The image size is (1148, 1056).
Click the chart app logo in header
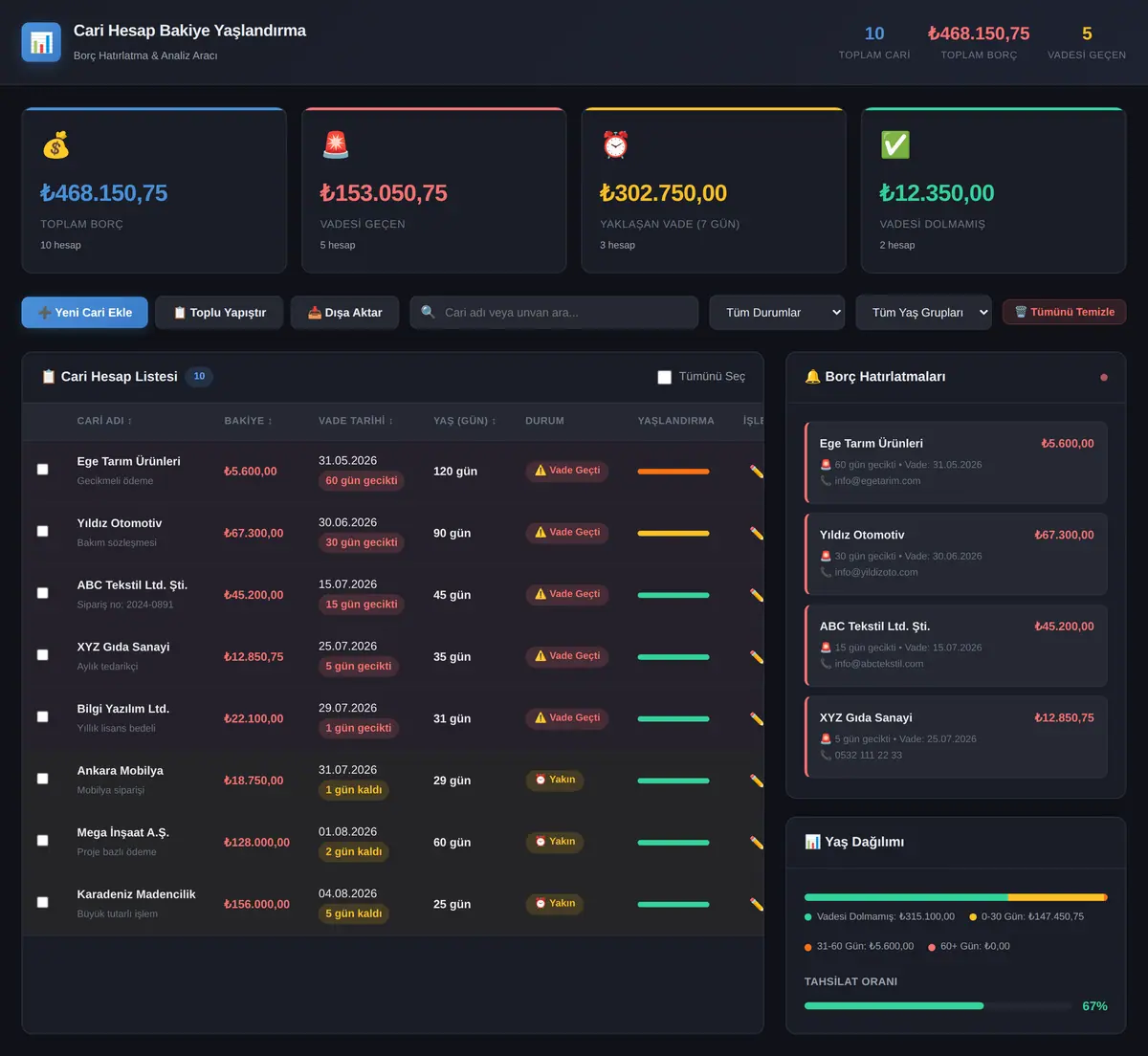pyautogui.click(x=41, y=42)
